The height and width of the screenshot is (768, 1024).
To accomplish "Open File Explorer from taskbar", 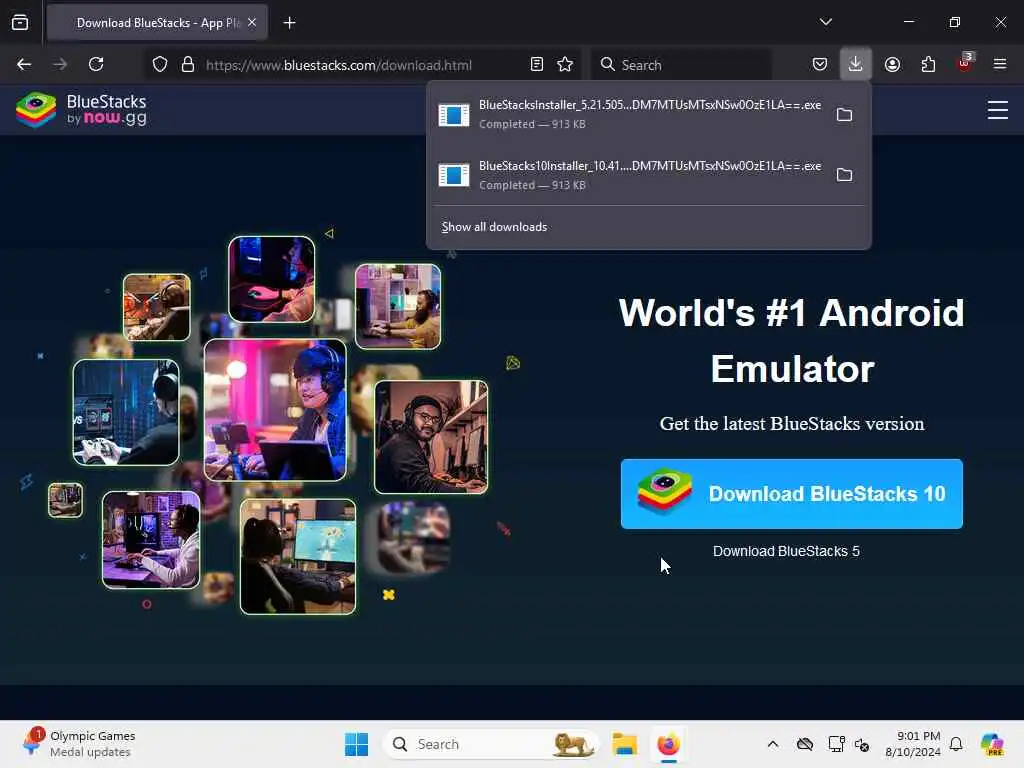I will 624,744.
